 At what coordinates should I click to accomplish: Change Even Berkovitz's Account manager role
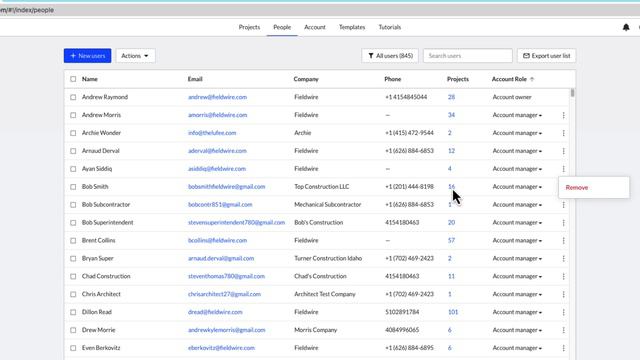coord(517,348)
